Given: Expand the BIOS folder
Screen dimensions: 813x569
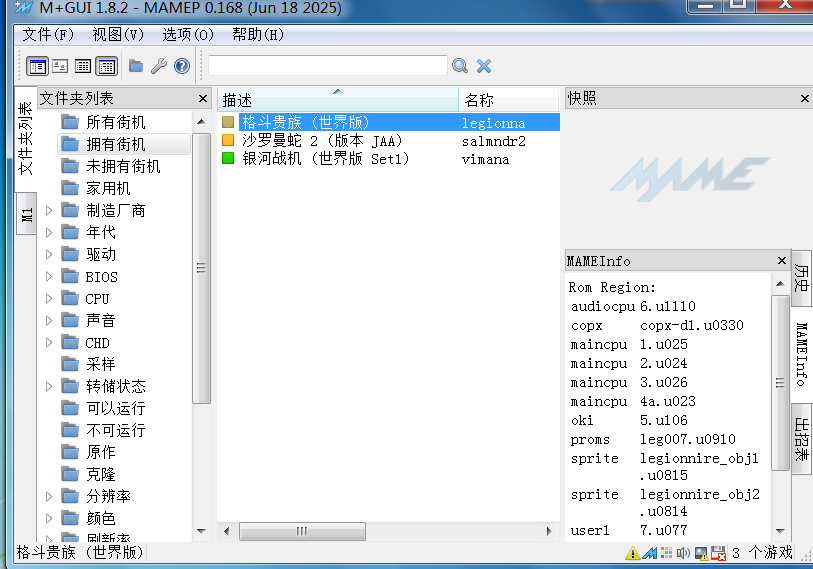Looking at the screenshot, I should tap(49, 276).
